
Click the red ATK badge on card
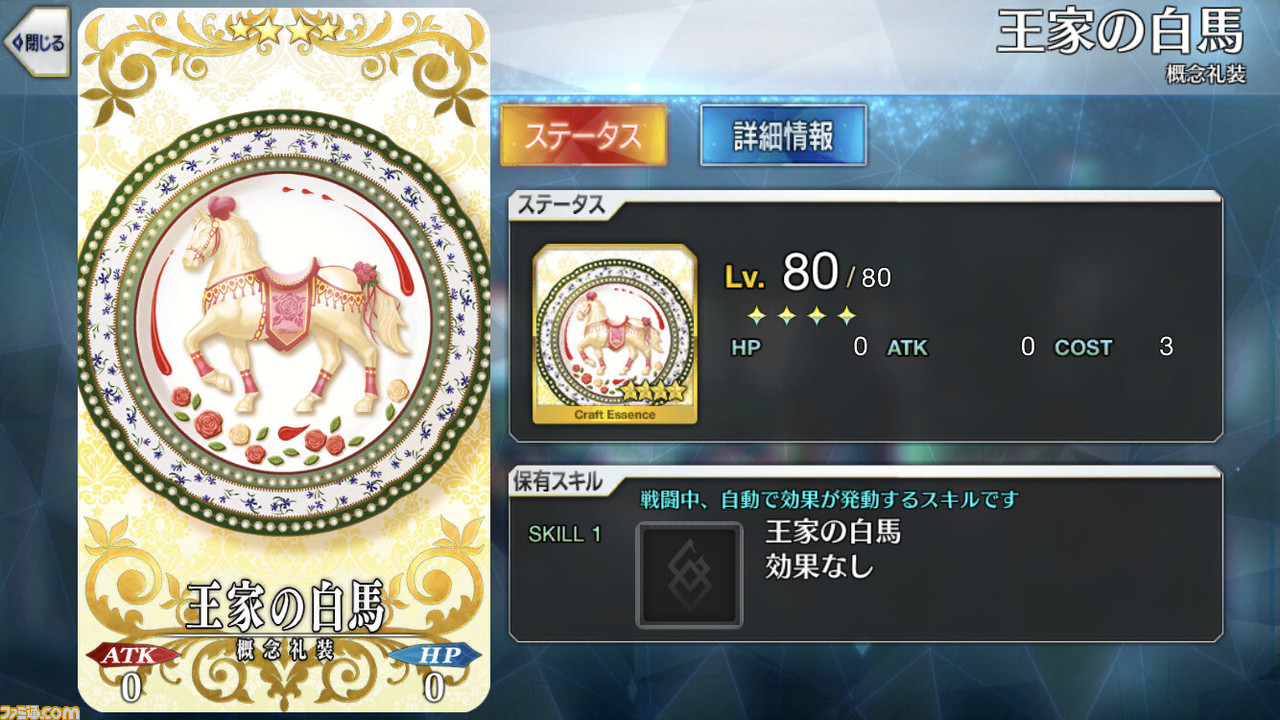tap(132, 655)
